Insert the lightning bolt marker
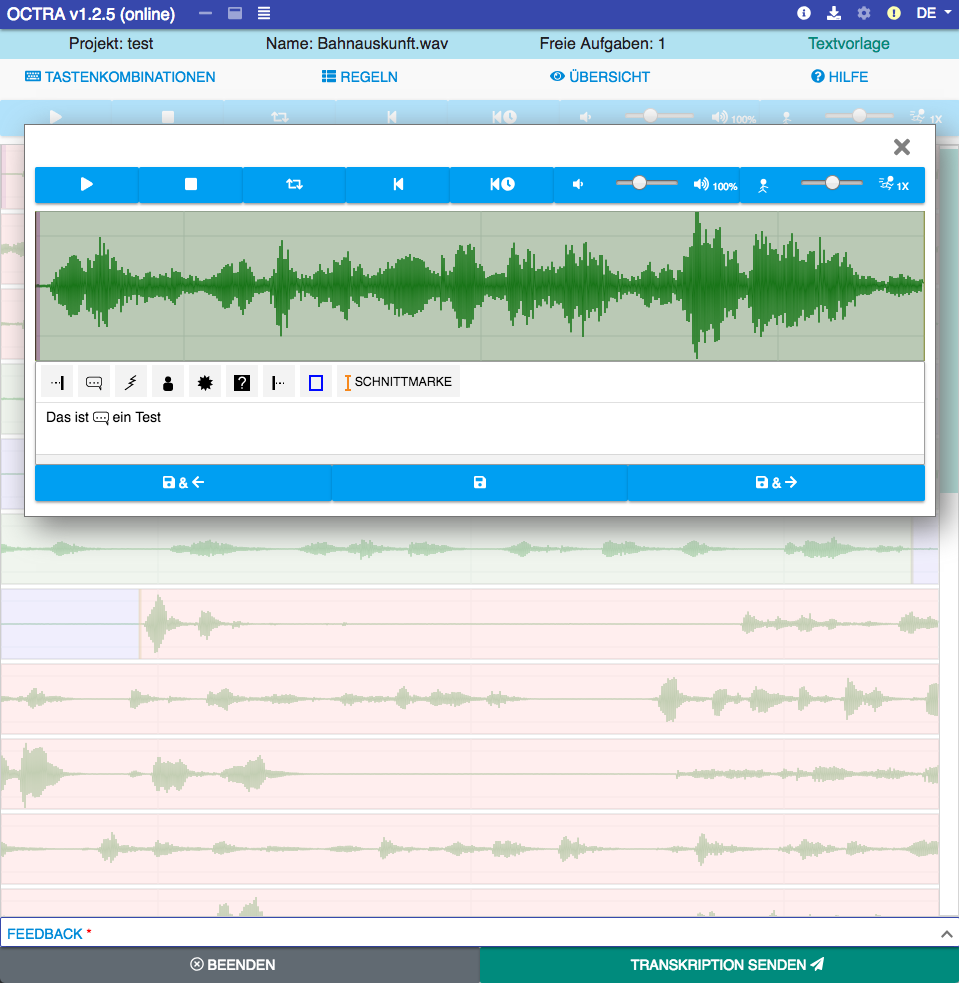The height and width of the screenshot is (983, 959). pyautogui.click(x=131, y=382)
